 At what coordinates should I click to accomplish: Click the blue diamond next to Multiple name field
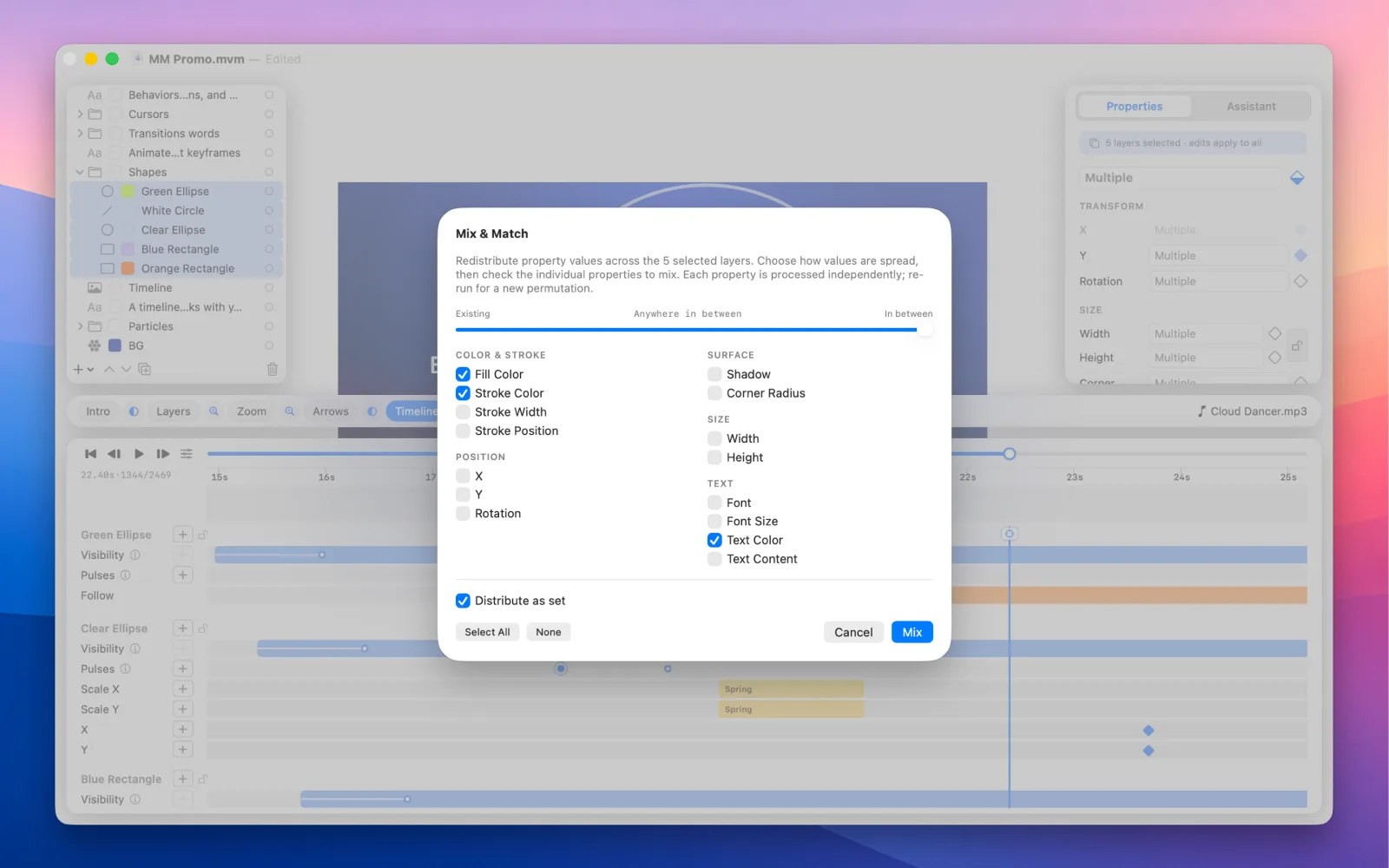tap(1297, 178)
